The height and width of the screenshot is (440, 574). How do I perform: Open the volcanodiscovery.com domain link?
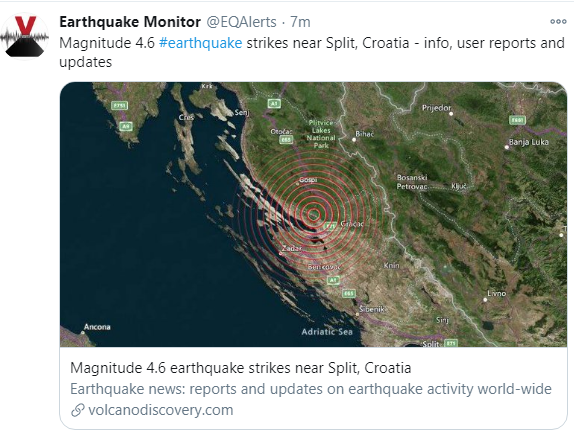tap(161, 410)
